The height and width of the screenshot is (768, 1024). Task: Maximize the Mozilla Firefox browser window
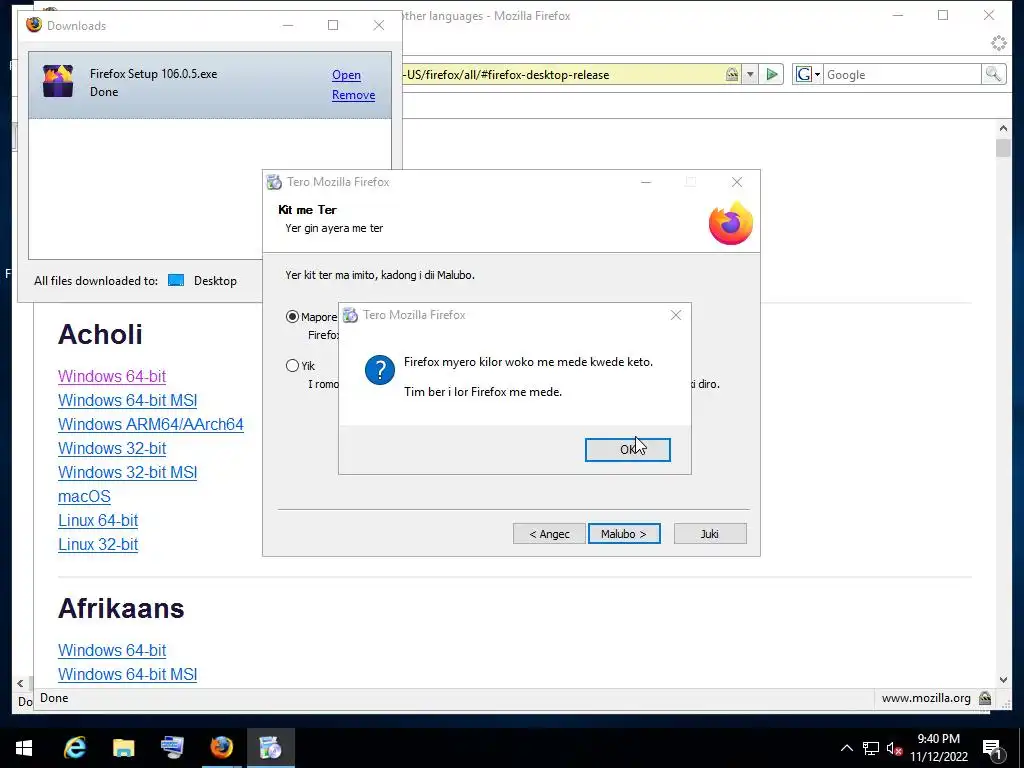(943, 15)
